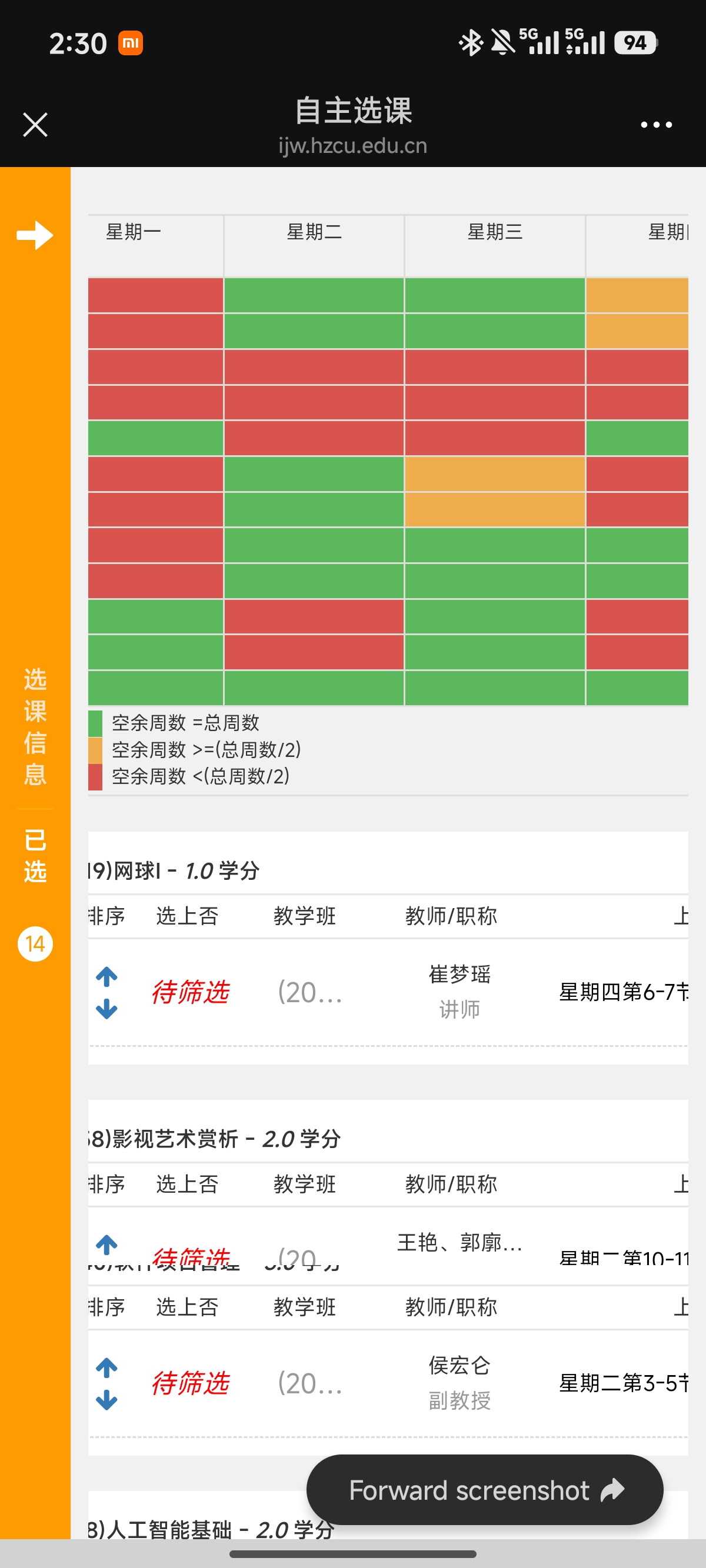Image resolution: width=706 pixels, height=1568 pixels.
Task: Tap 讲师 title under 崔梦瑶
Action: [x=459, y=1009]
